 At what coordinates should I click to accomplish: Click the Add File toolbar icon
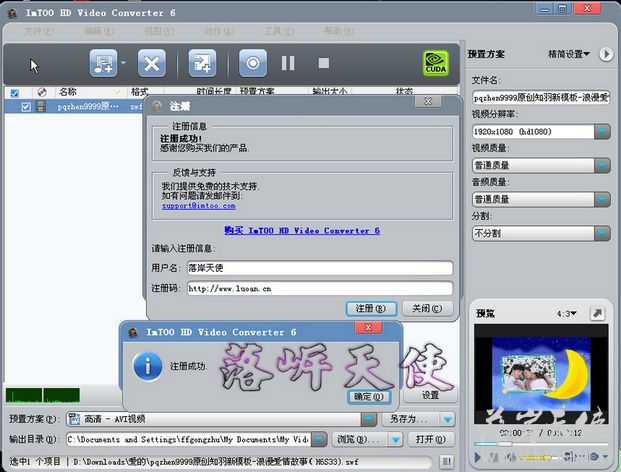pos(103,63)
